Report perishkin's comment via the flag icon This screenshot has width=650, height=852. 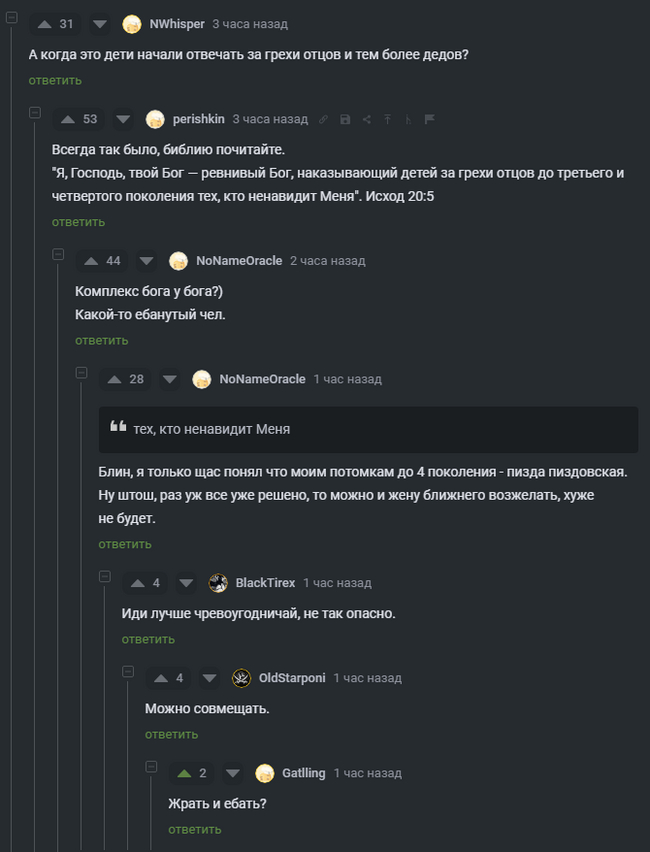click(430, 118)
